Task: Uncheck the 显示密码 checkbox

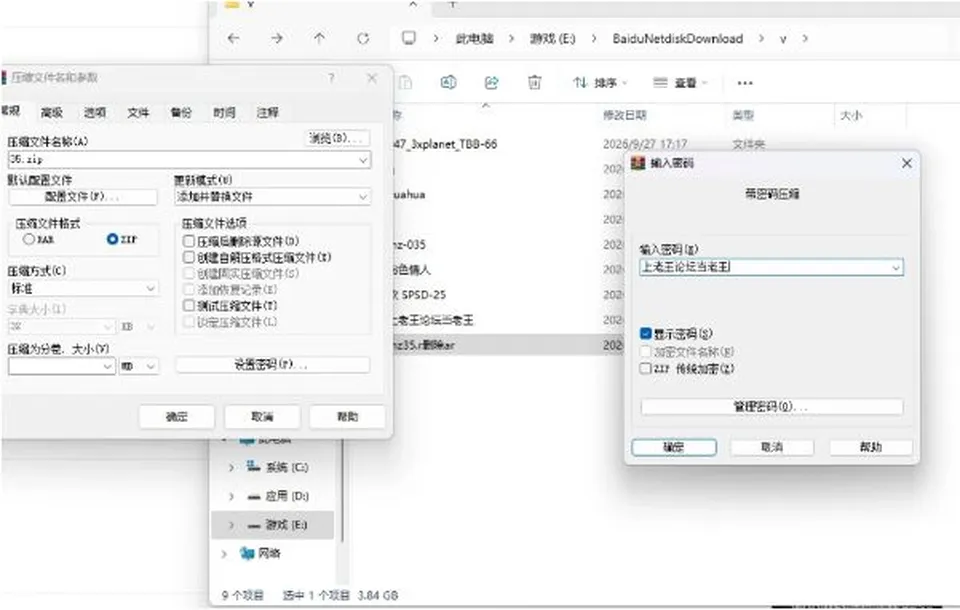Action: tap(645, 334)
